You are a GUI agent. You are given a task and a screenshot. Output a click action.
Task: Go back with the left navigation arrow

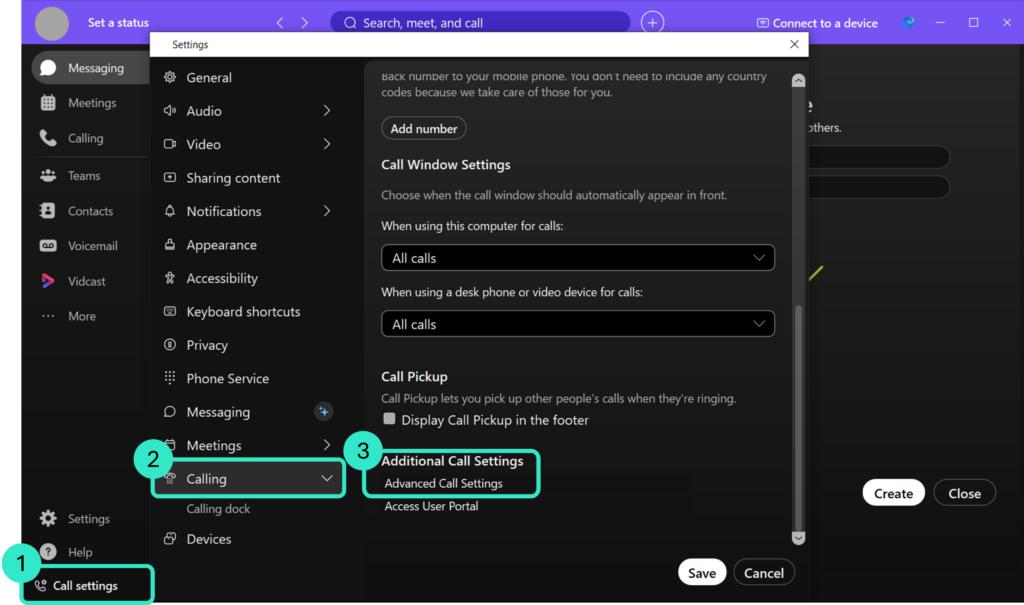click(x=280, y=23)
